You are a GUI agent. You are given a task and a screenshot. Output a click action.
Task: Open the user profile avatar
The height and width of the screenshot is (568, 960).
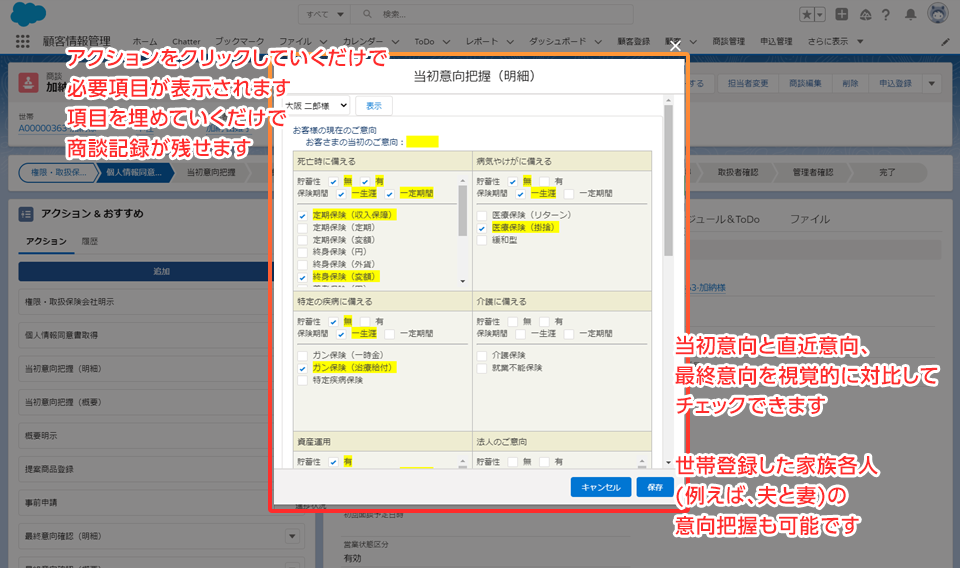[938, 14]
